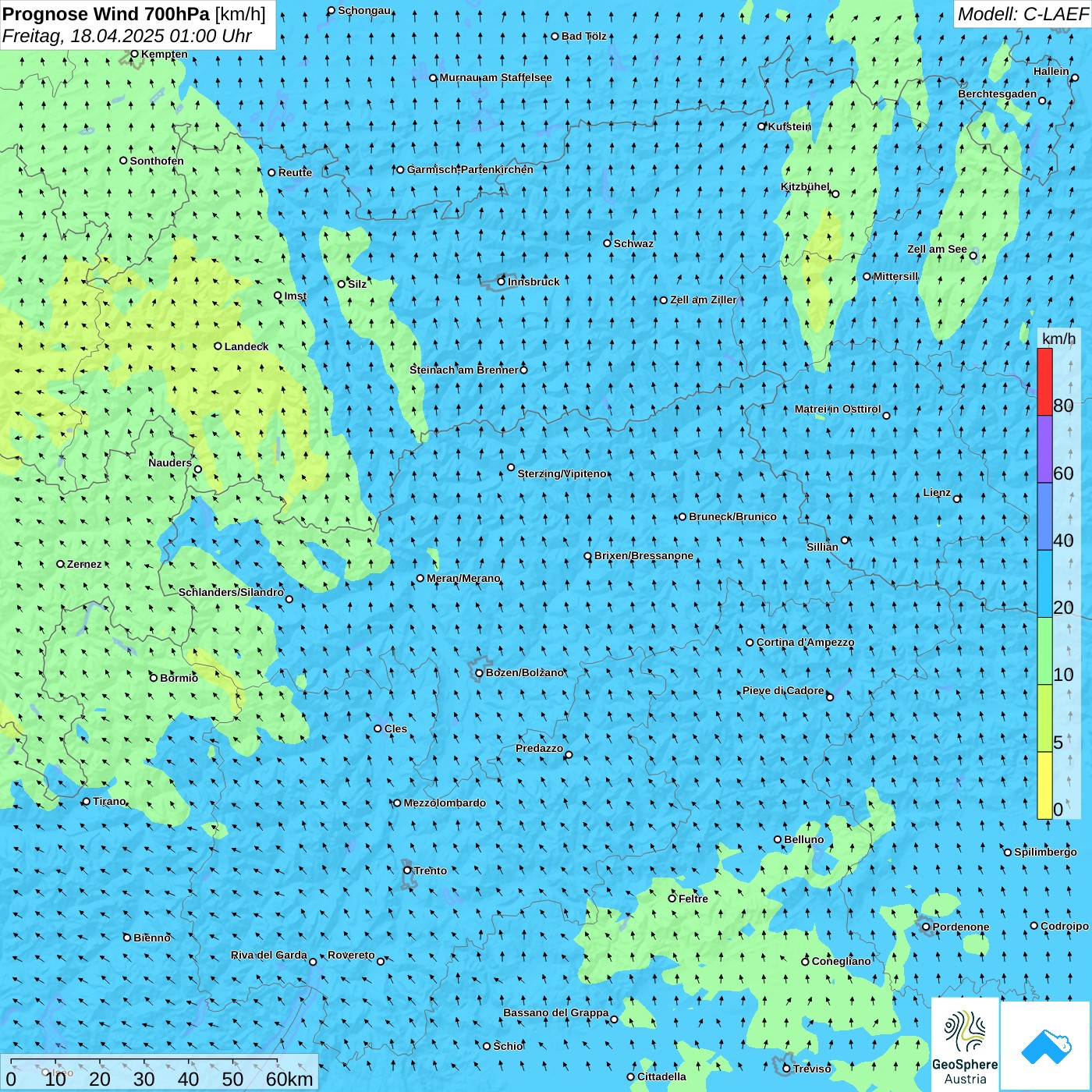
Task: Click the Tirano city marker
Action: pos(87,801)
